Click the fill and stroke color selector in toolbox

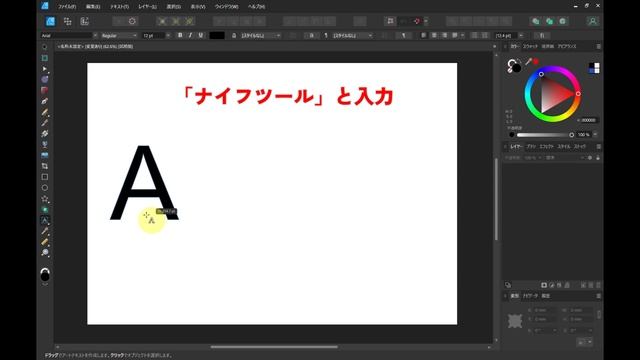tap(45, 274)
